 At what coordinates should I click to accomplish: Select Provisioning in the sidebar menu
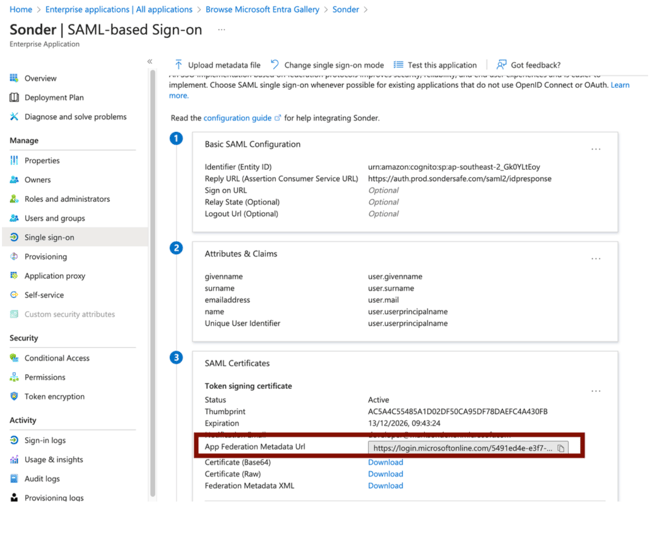(45, 257)
